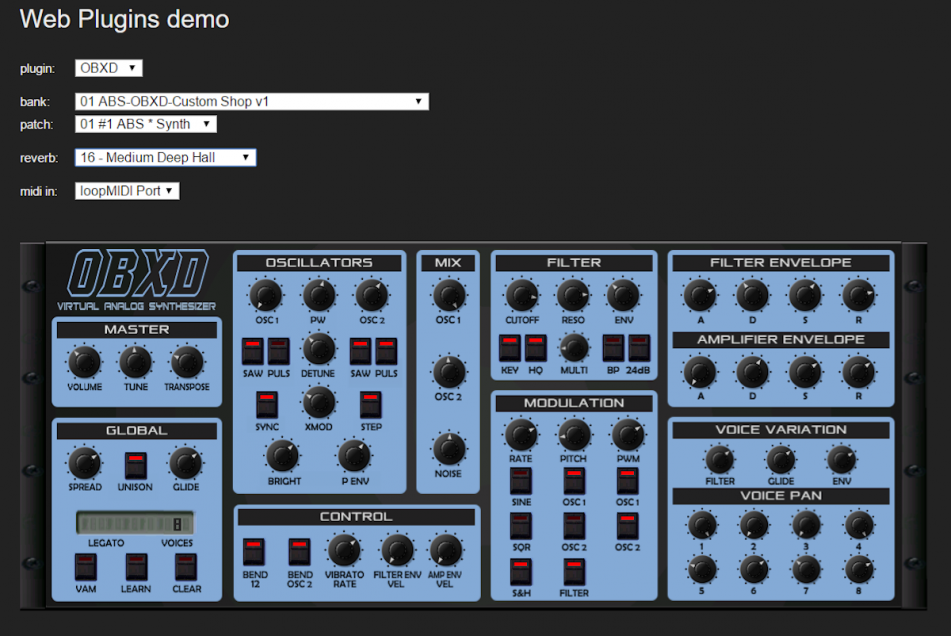Screen dimensions: 951x636
Task: Click the BRIGHT knob
Action: pyautogui.click(x=283, y=456)
